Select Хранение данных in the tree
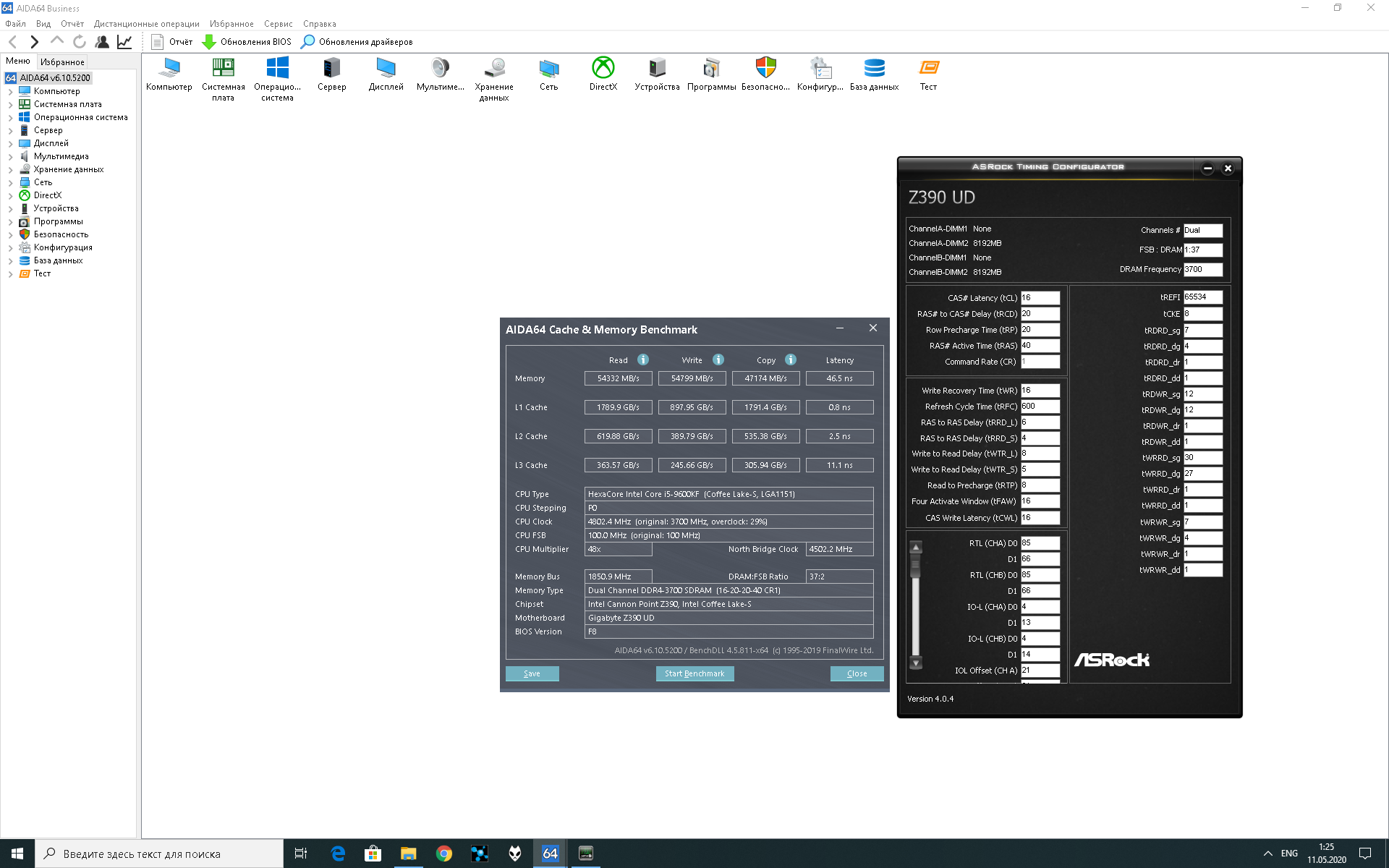The width and height of the screenshot is (1389, 868). coord(68,169)
